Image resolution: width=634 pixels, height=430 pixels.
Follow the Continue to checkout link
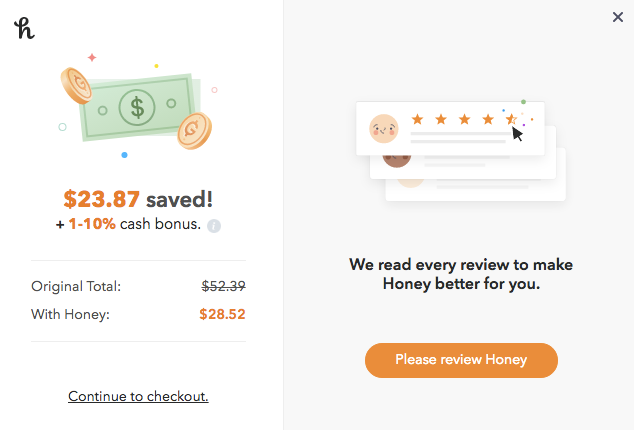point(138,397)
